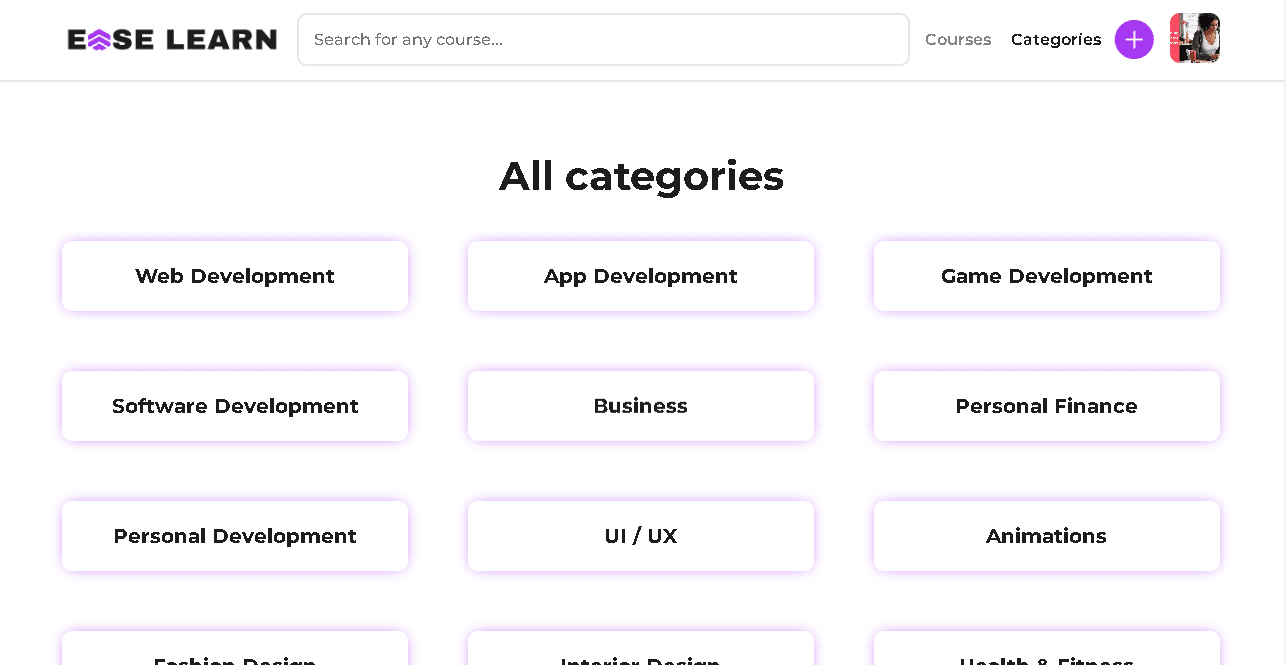Viewport: 1286px width, 665px height.
Task: Click the purple chevron in the logo
Action: (99, 39)
